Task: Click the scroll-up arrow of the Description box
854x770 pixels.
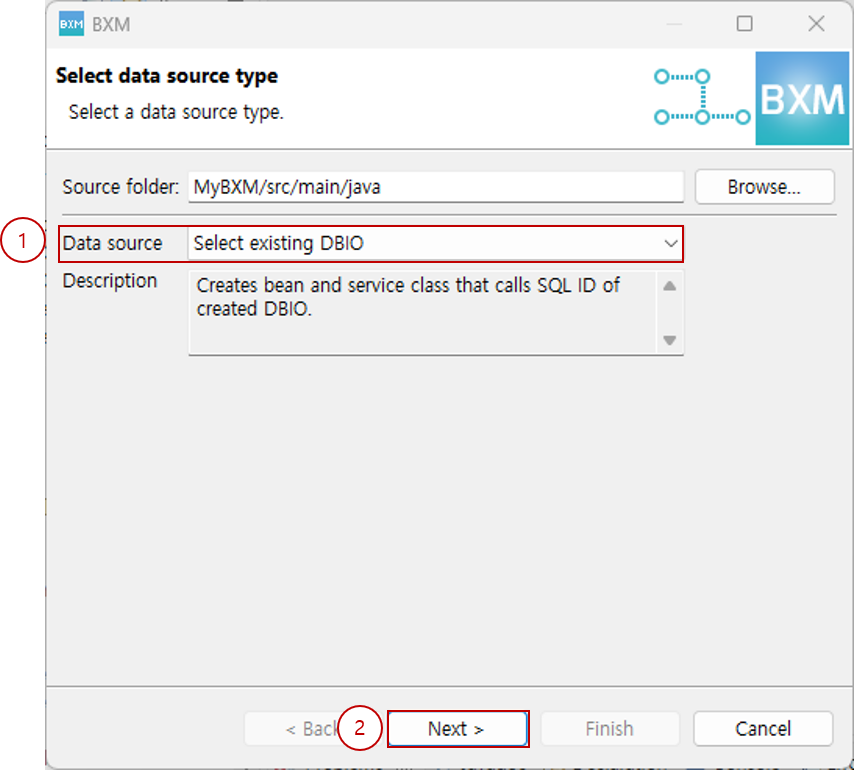Action: point(670,285)
